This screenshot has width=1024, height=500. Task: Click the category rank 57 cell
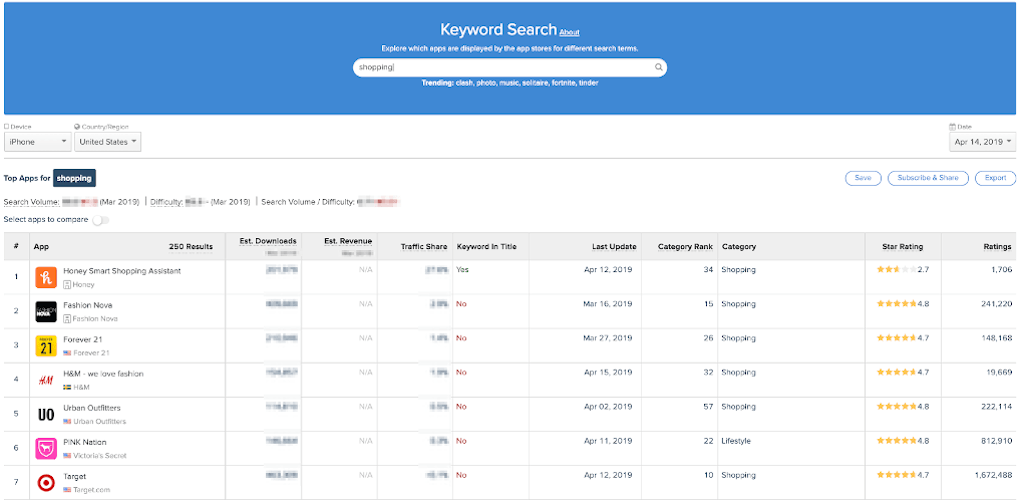tap(709, 407)
